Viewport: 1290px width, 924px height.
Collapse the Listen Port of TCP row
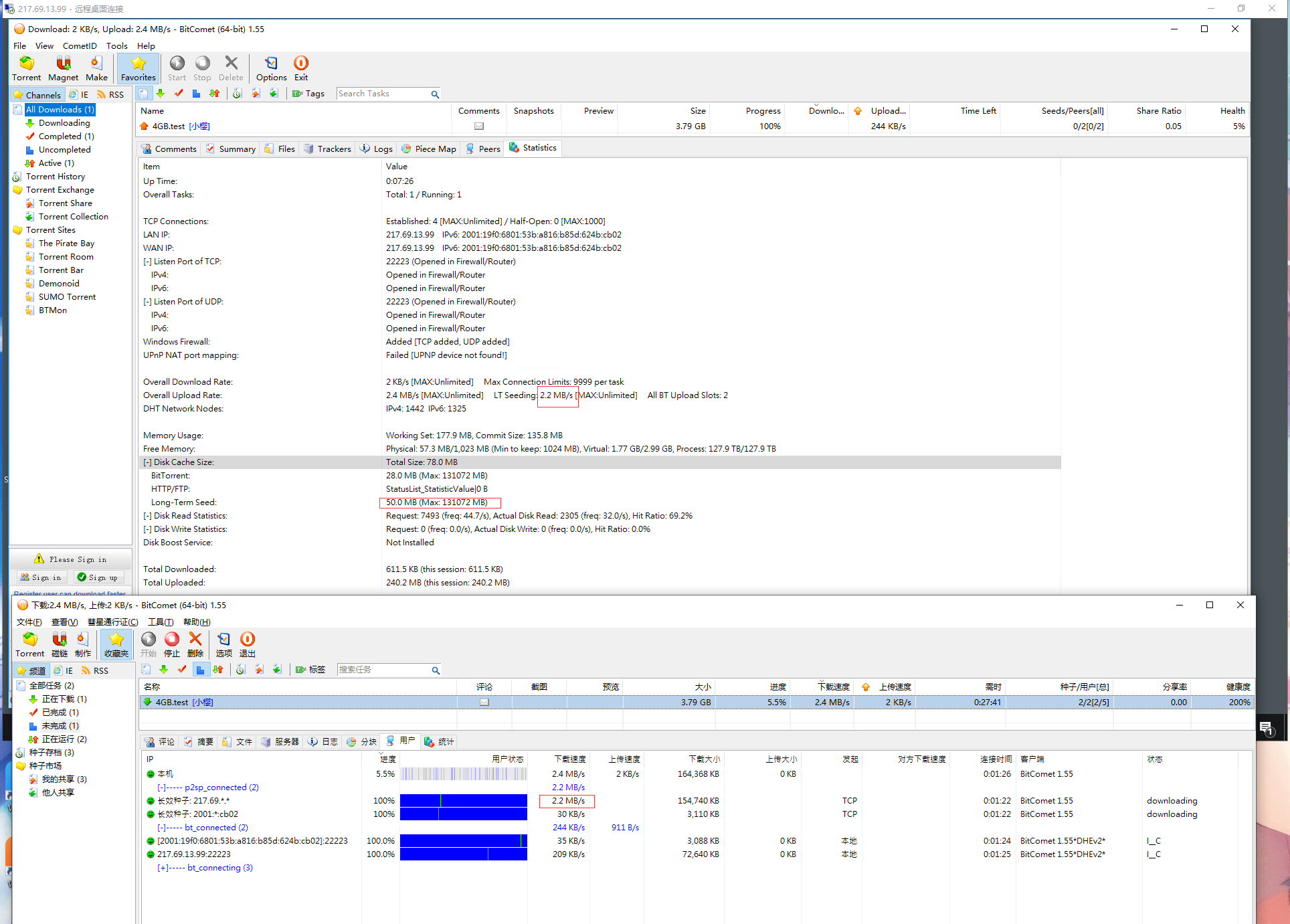(147, 262)
